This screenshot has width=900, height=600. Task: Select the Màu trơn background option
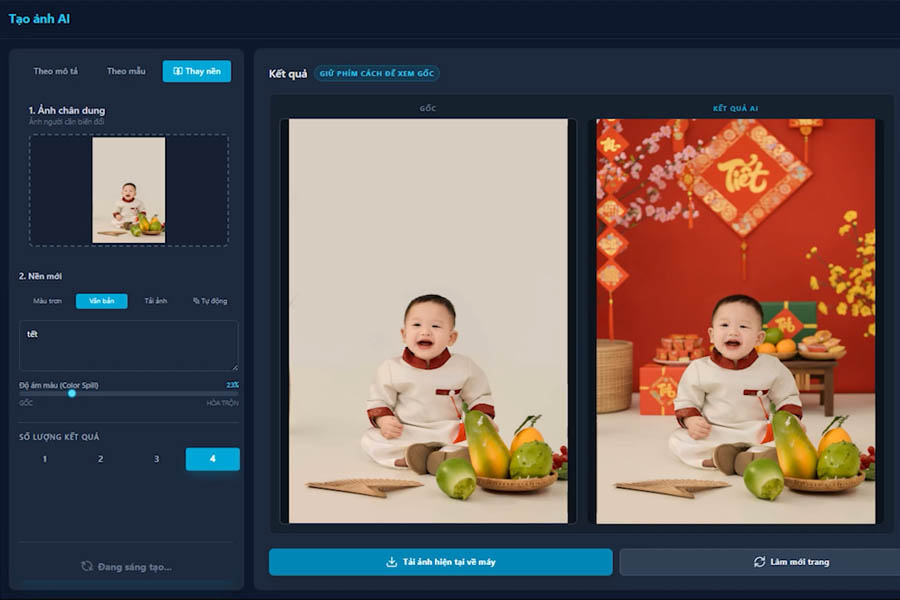[47, 301]
